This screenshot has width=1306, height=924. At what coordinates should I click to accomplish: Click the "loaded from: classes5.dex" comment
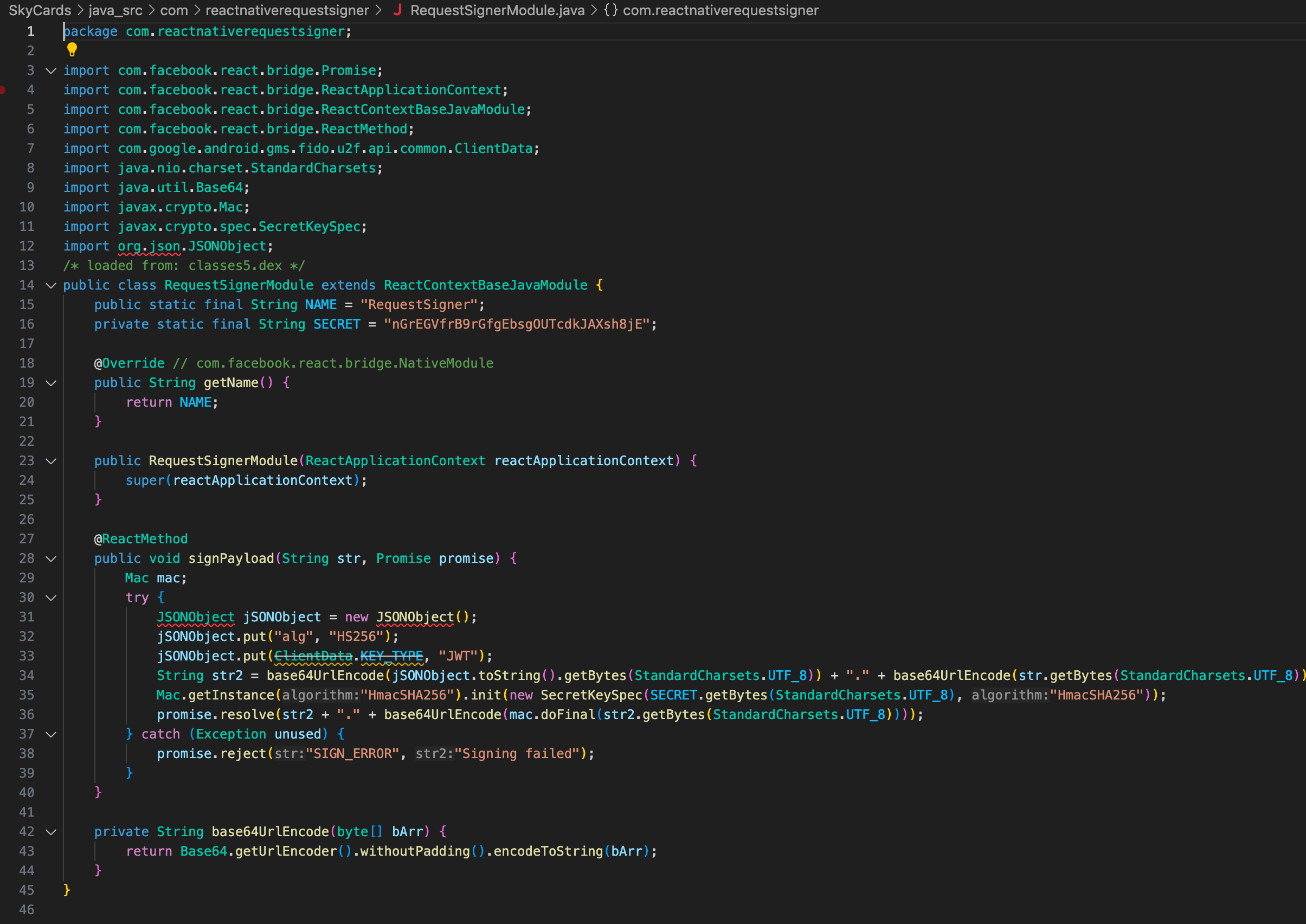[184, 266]
